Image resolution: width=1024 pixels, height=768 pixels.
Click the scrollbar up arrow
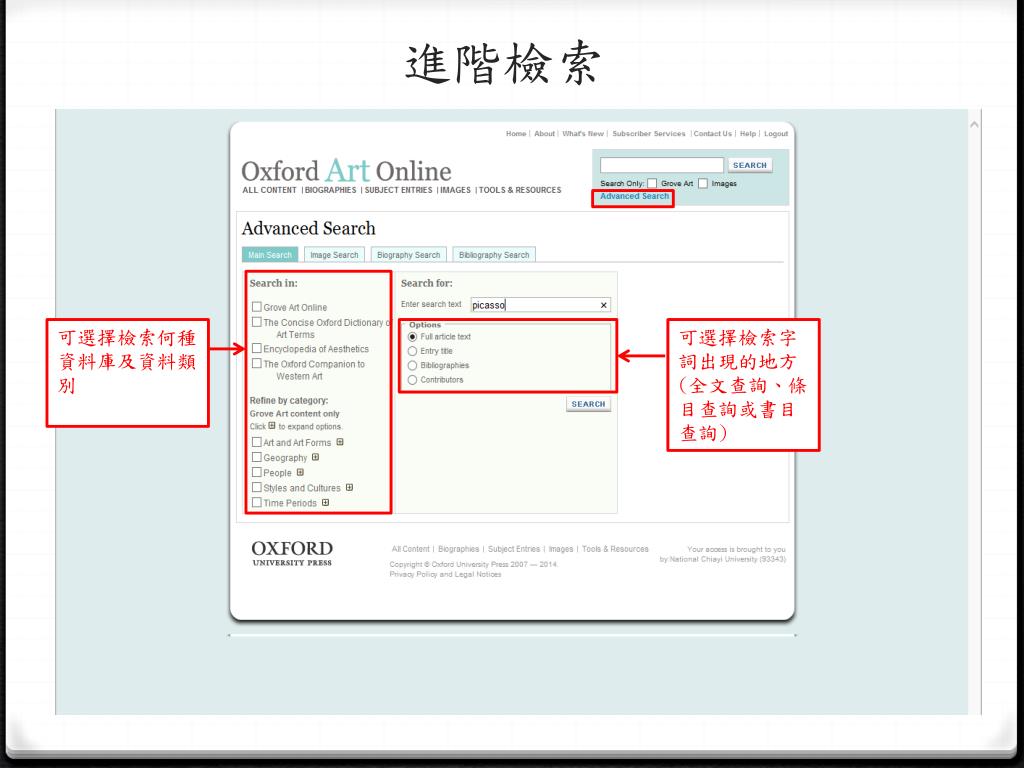pos(974,124)
